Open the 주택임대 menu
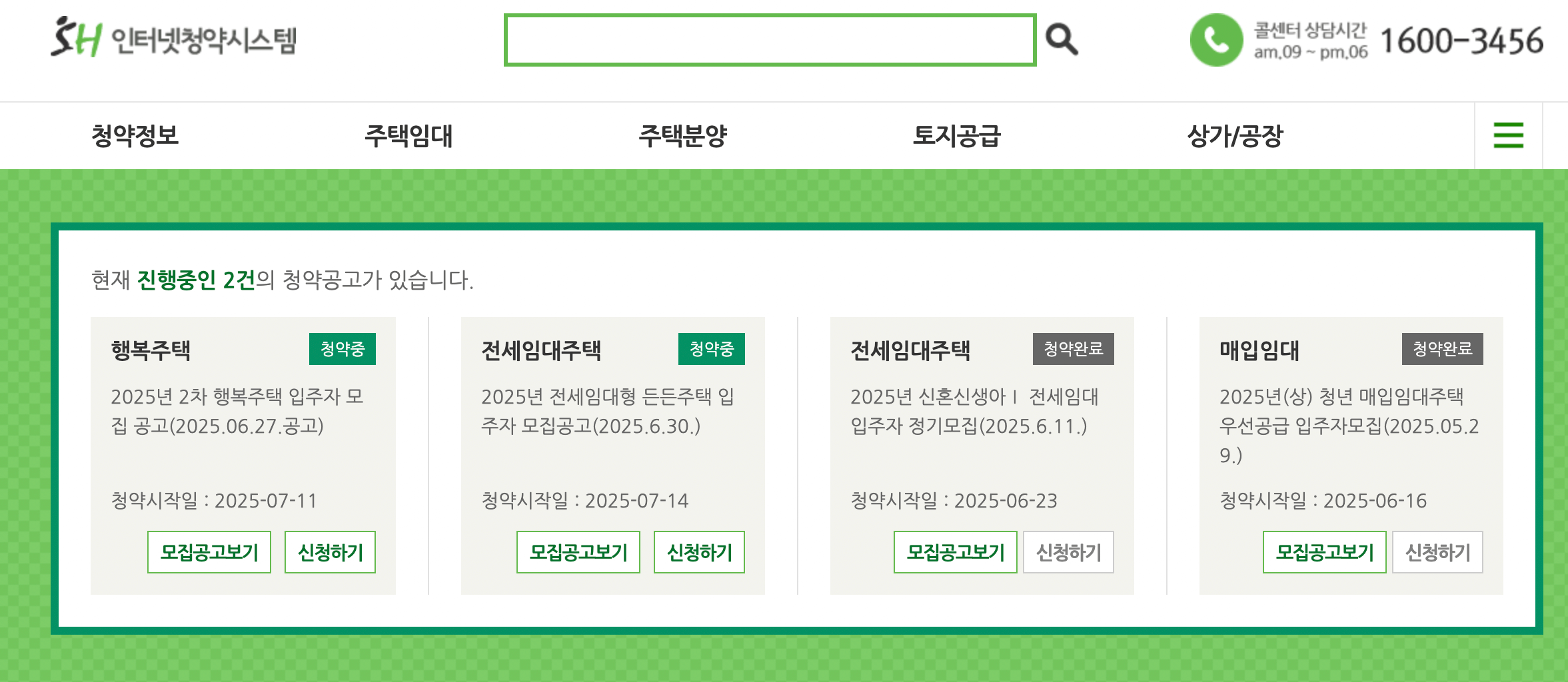The width and height of the screenshot is (1568, 682). [x=408, y=136]
